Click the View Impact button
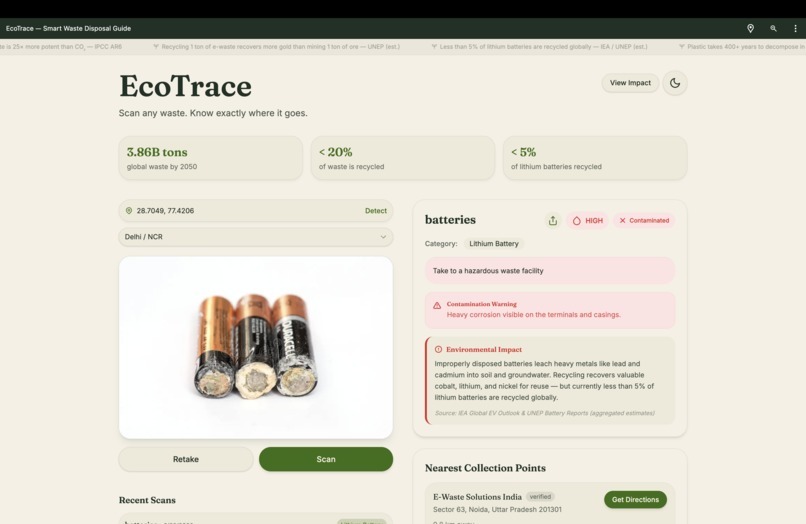806x524 pixels. tap(630, 83)
